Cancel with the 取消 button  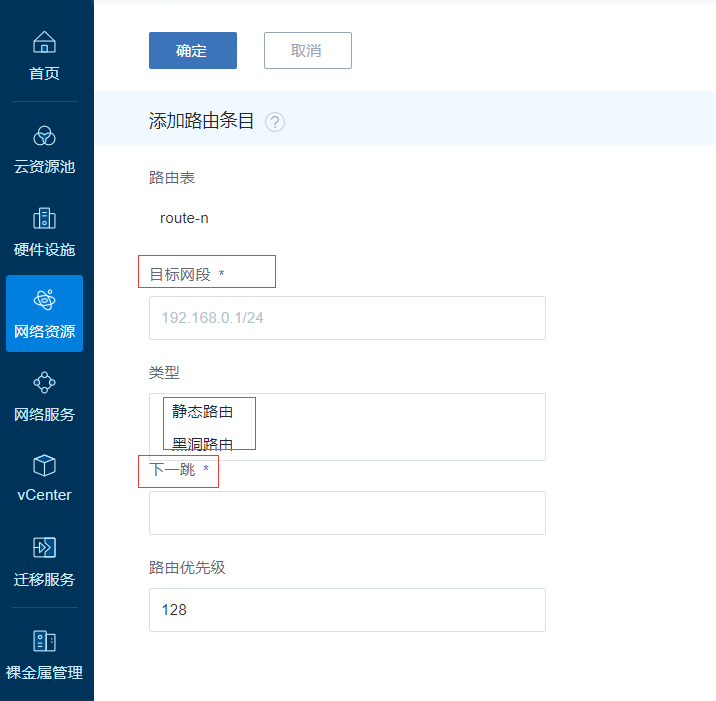point(308,50)
